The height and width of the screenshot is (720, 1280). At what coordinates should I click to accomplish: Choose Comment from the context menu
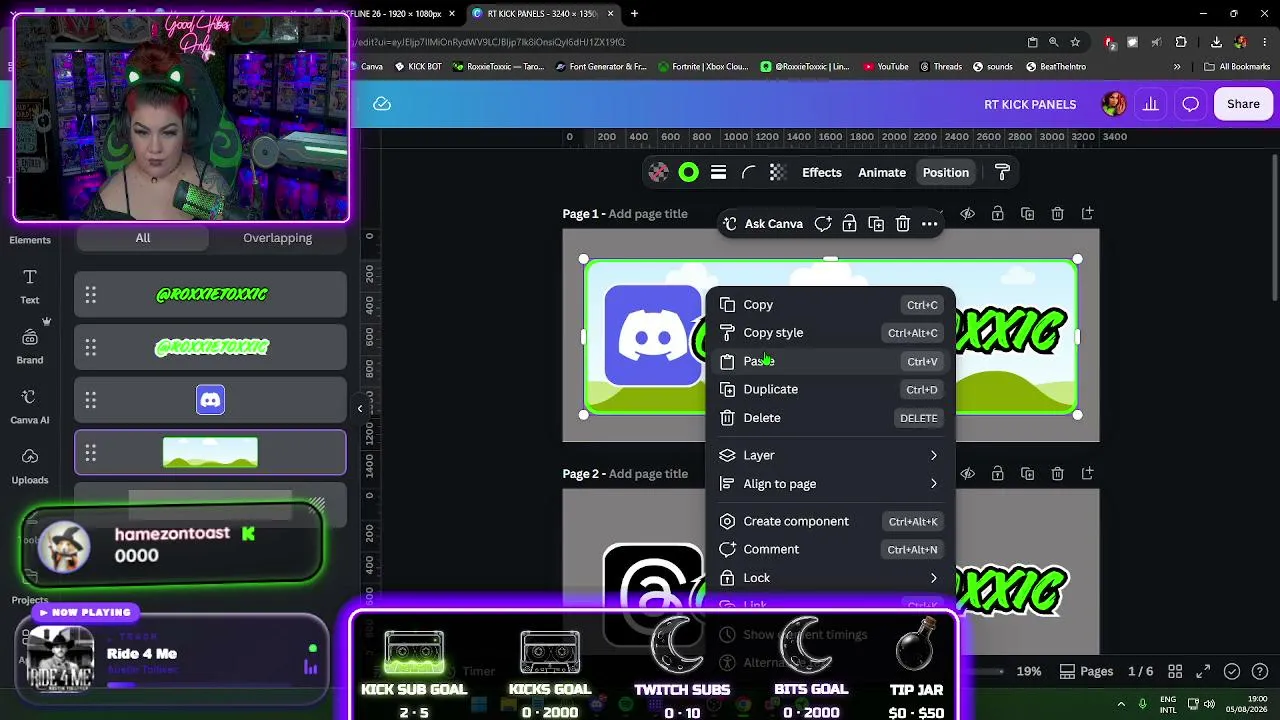pyautogui.click(x=830, y=549)
